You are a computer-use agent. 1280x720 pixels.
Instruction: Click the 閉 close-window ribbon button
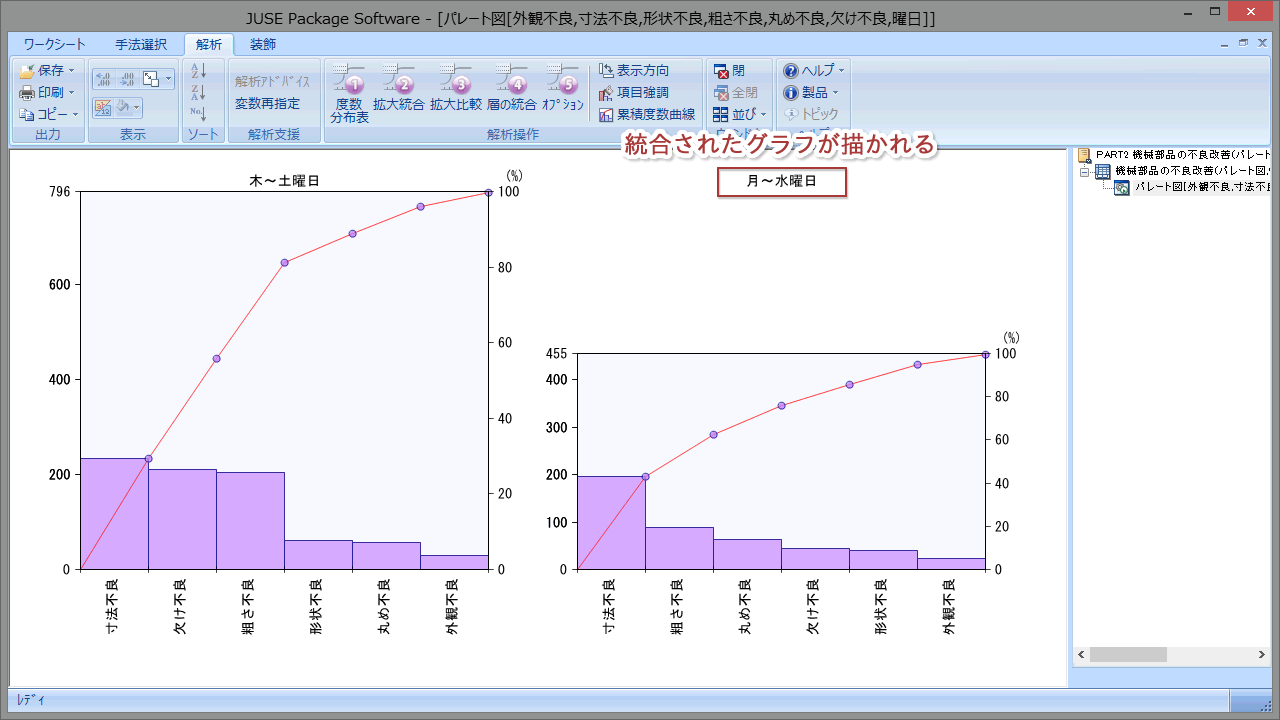pyautogui.click(x=729, y=70)
